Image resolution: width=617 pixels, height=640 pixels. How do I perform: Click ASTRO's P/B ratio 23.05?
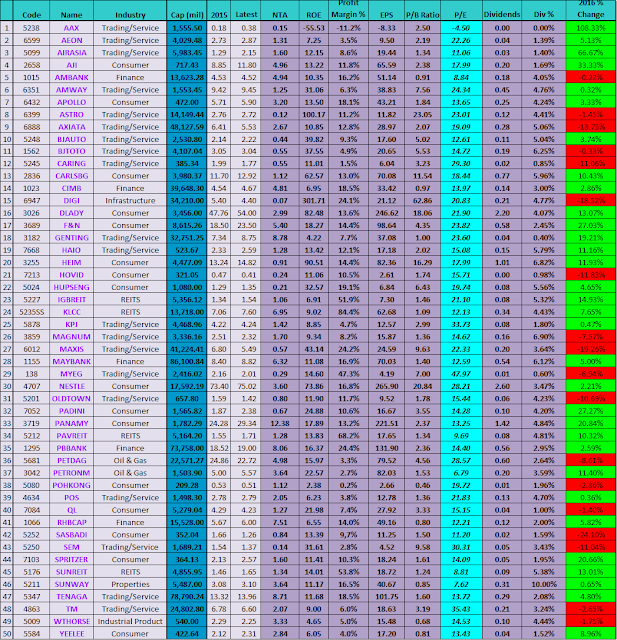[423, 115]
